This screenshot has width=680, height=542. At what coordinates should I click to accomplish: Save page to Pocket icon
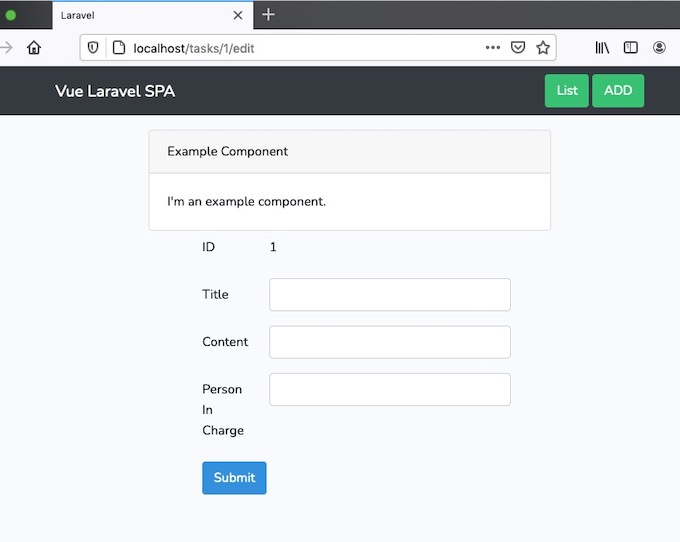[x=518, y=47]
